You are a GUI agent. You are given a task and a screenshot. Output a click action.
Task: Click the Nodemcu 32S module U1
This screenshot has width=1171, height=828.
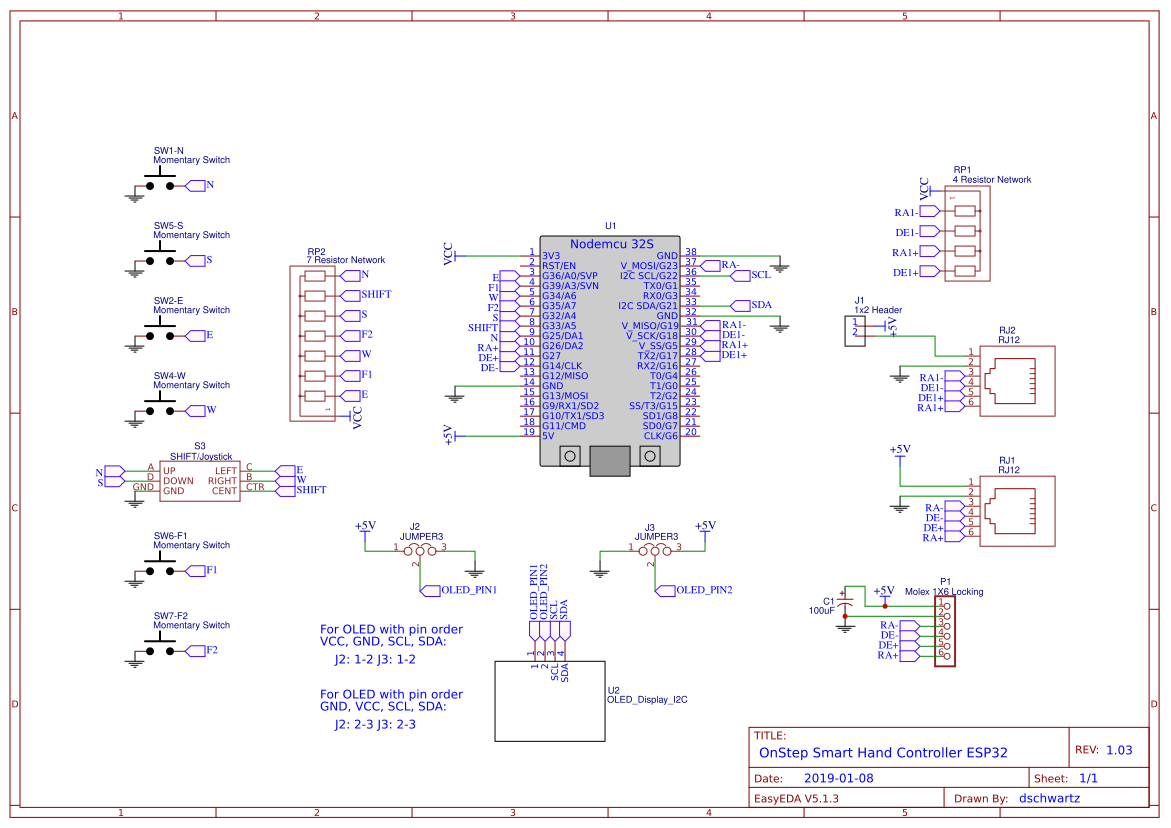610,355
